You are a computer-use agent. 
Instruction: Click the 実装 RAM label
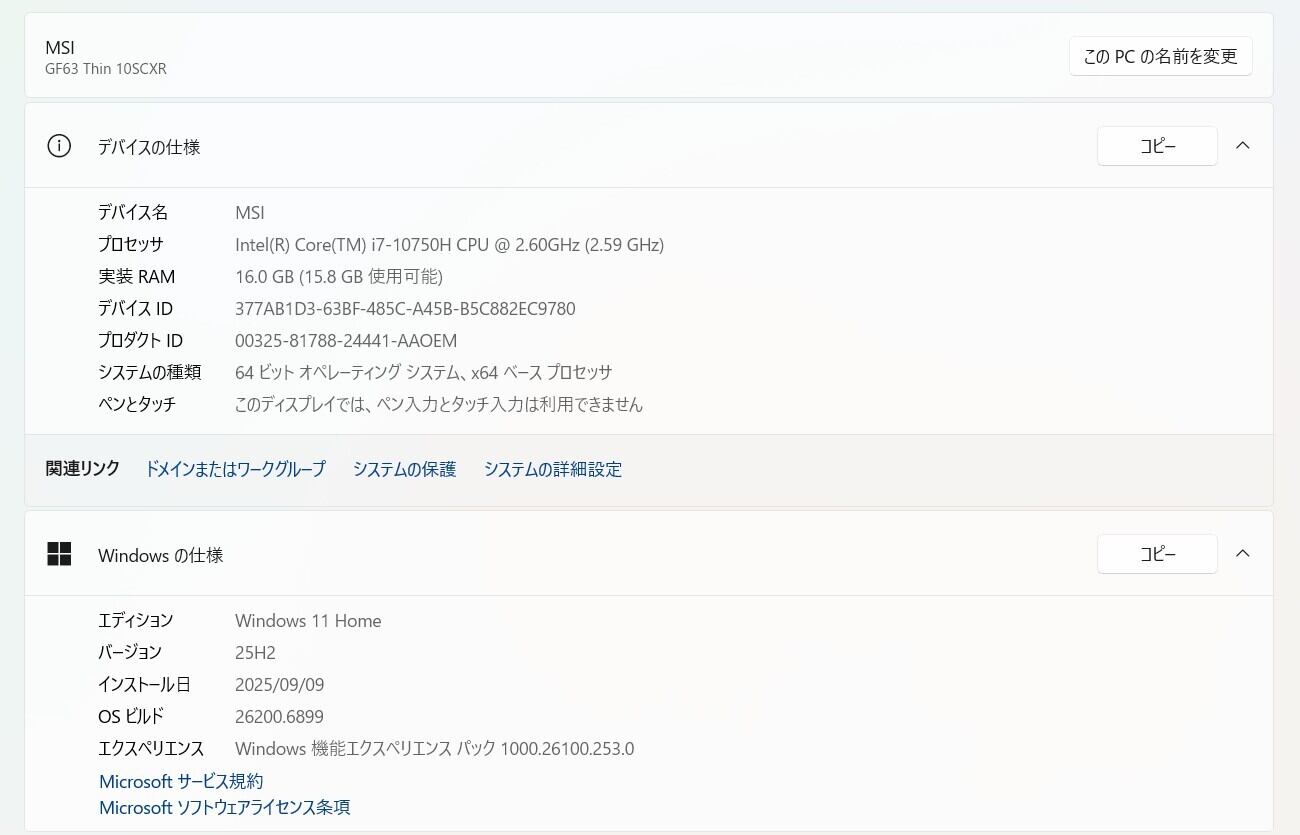(136, 276)
